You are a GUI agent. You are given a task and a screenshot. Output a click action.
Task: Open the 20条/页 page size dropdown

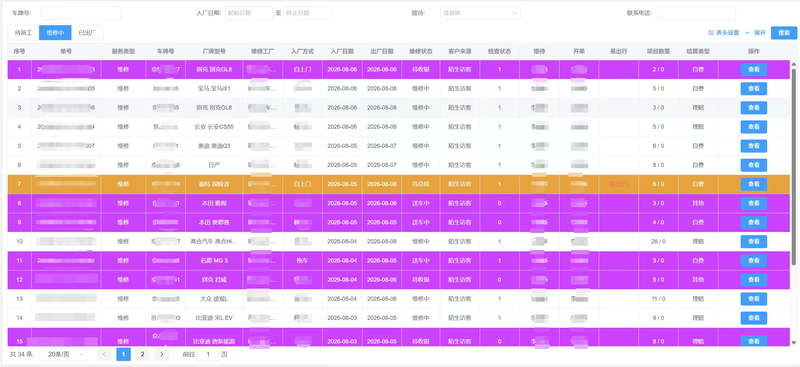64,354
